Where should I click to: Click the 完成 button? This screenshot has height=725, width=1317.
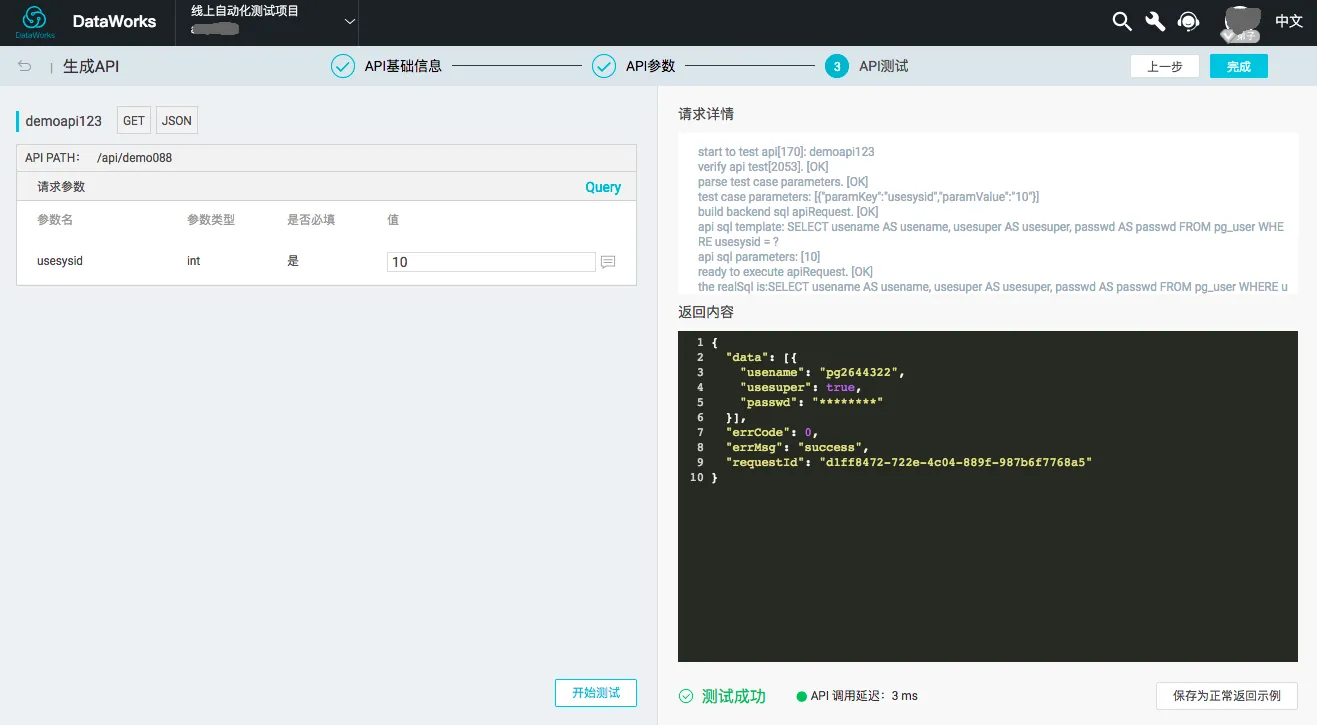[x=1239, y=66]
